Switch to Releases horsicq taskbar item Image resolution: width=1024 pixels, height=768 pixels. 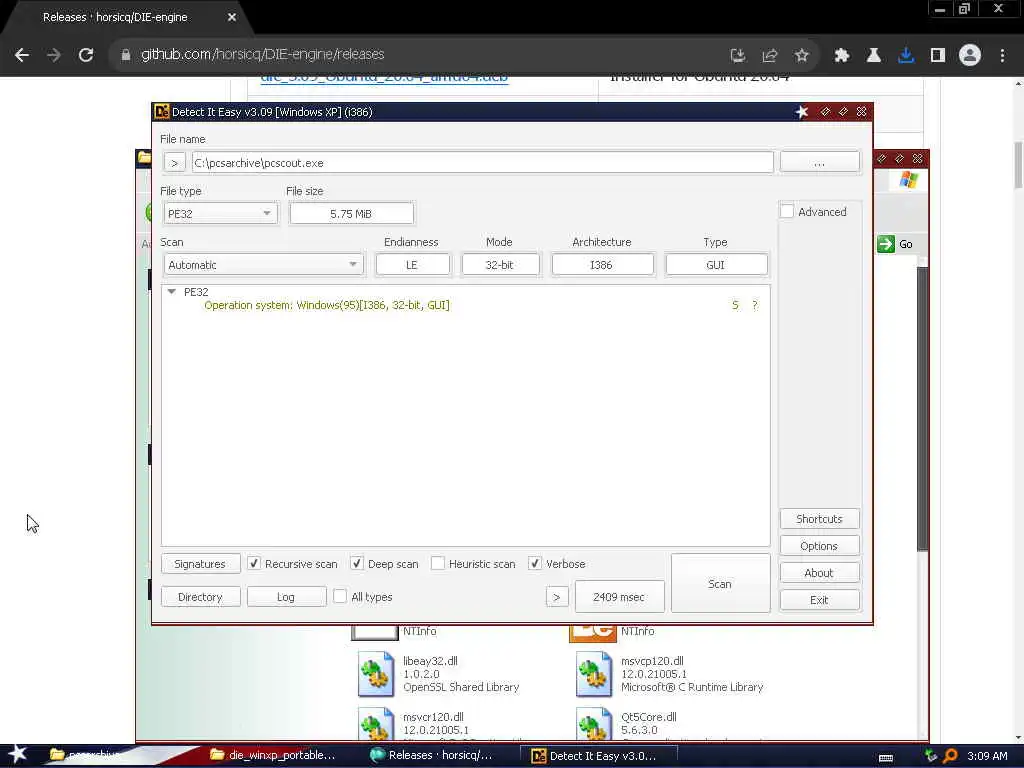432,755
